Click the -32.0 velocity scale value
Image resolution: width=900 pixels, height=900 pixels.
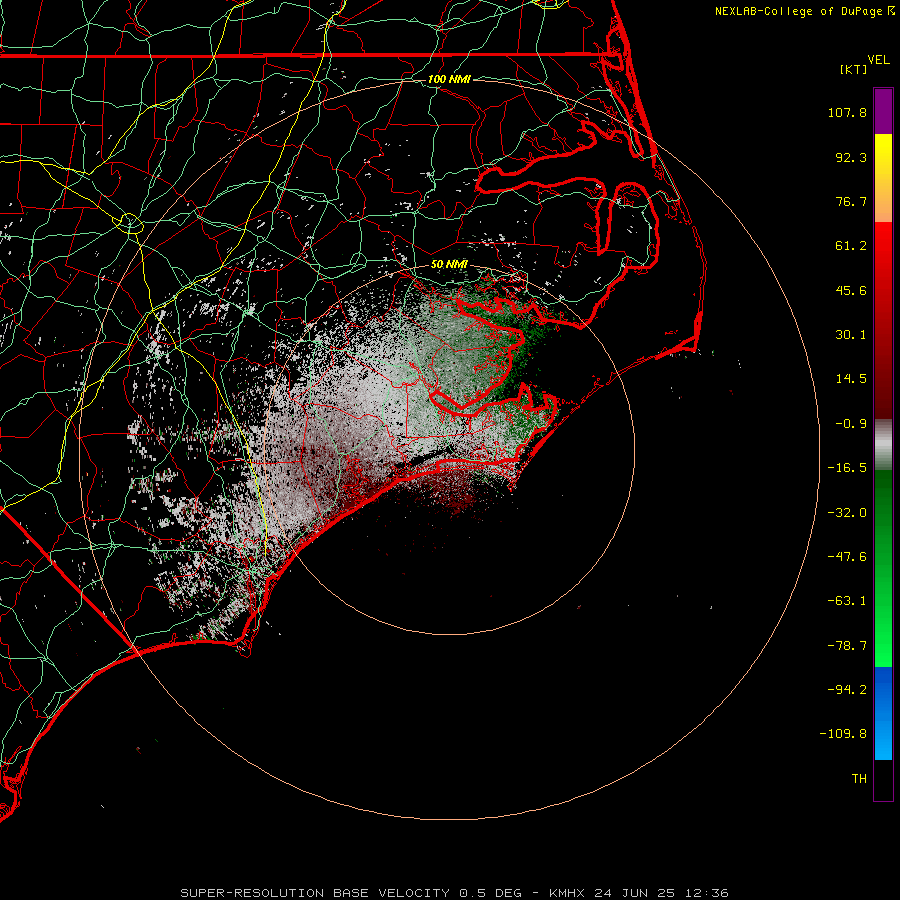847,513
